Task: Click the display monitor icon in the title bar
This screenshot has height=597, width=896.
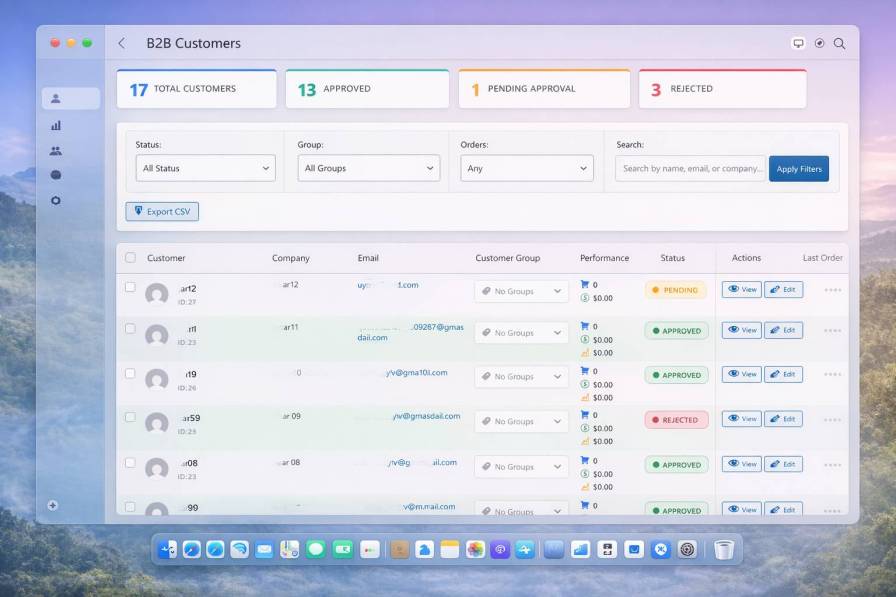Action: 798,43
